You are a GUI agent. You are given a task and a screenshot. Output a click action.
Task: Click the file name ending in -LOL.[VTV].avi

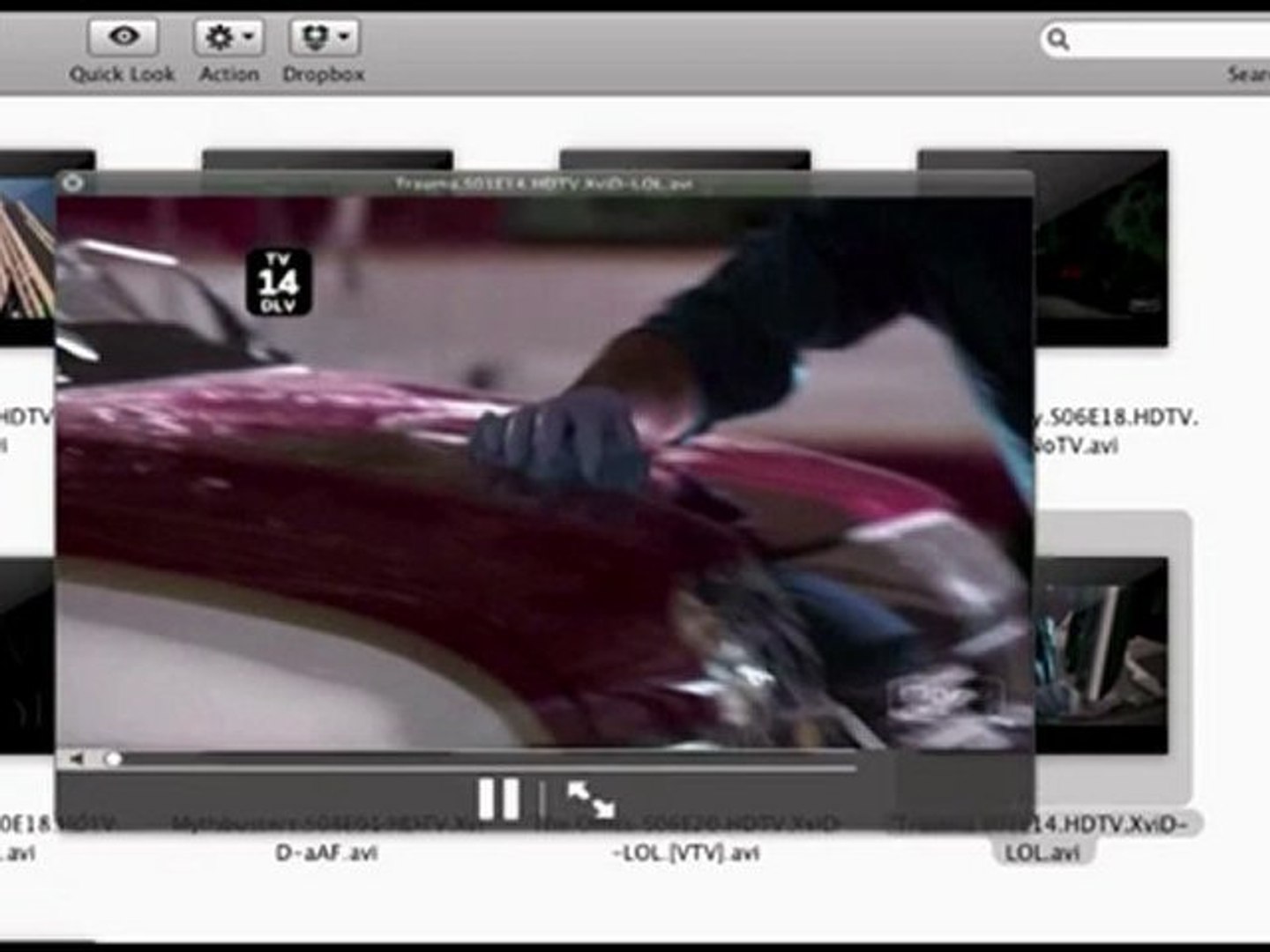tap(686, 839)
